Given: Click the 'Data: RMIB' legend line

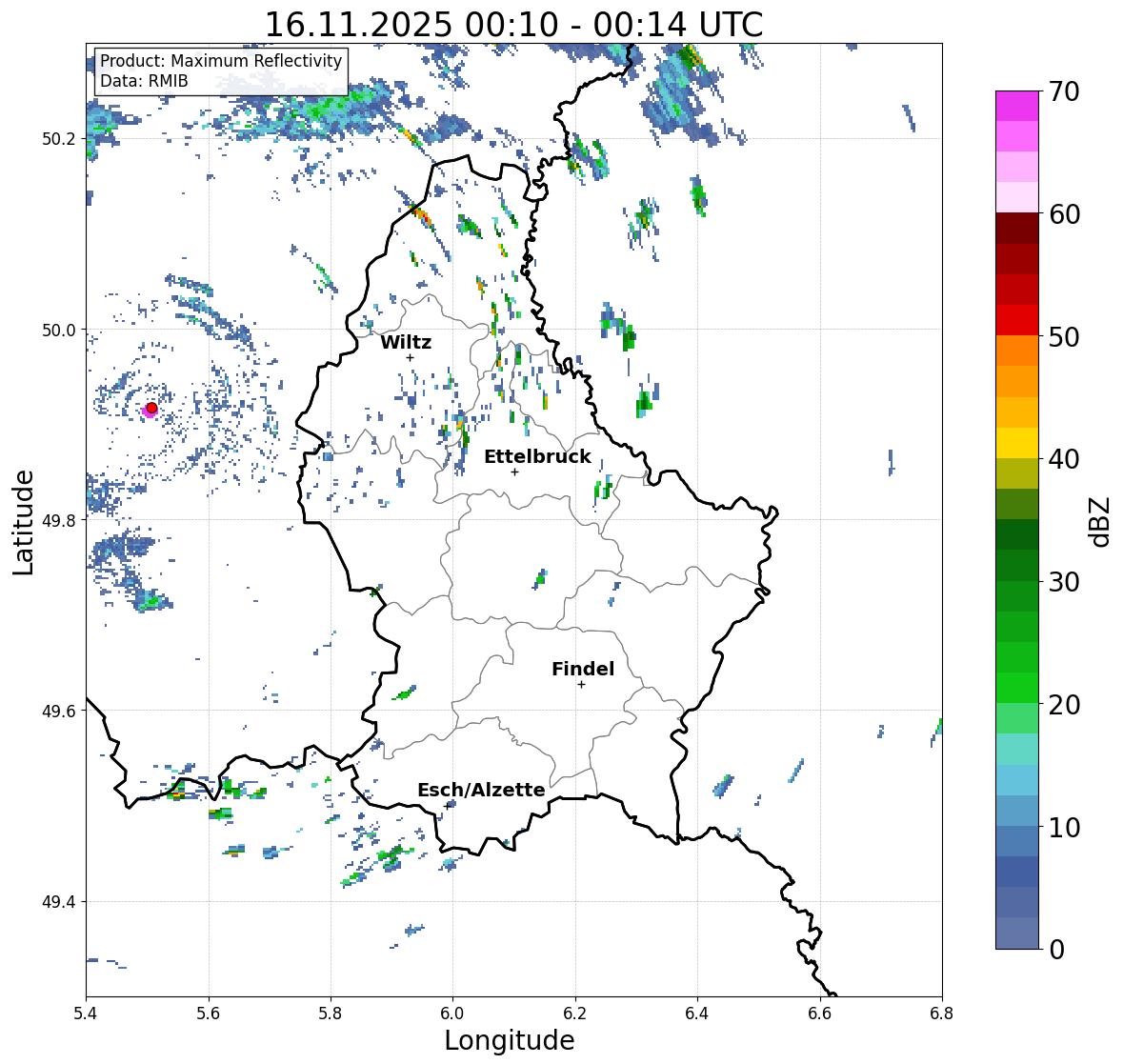Looking at the screenshot, I should click(x=144, y=81).
